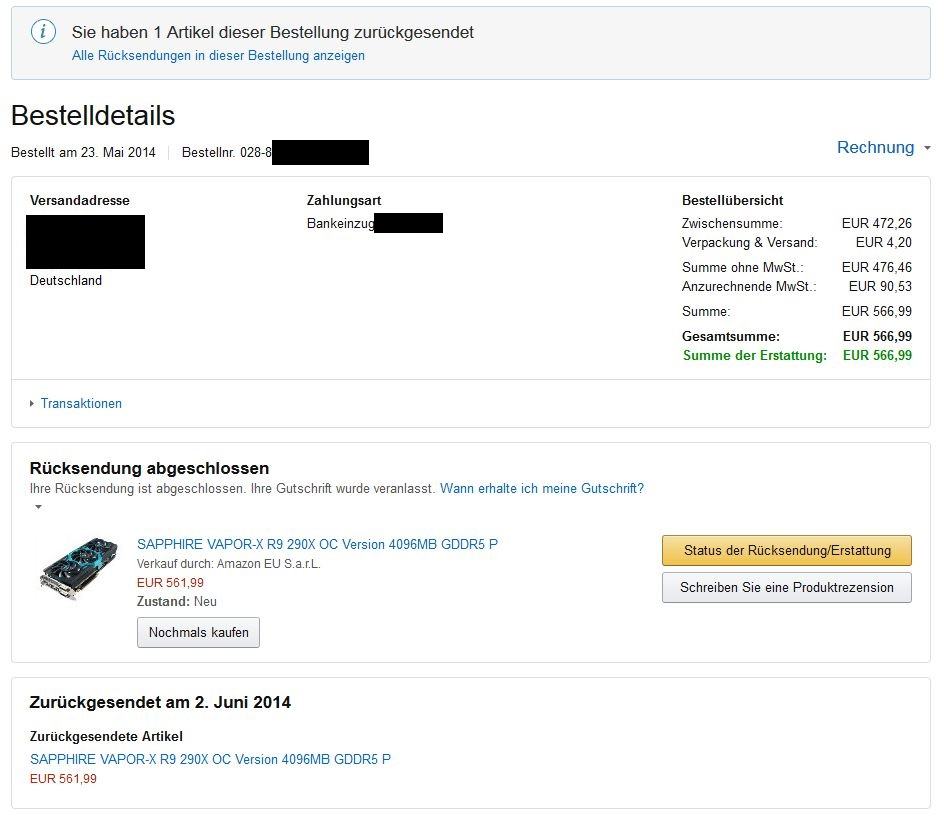This screenshot has height=819, width=944.
Task: Click the Versandadresse heading
Action: pyautogui.click(x=80, y=200)
